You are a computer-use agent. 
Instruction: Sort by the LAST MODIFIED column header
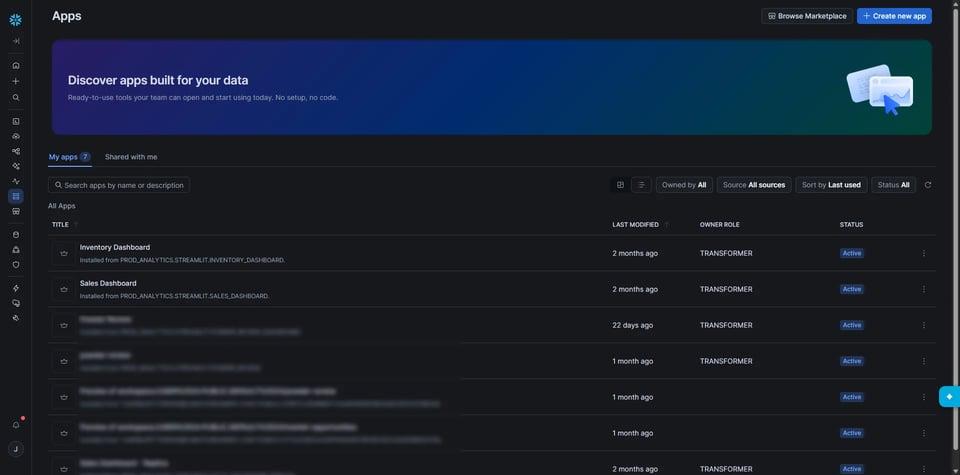tap(636, 225)
